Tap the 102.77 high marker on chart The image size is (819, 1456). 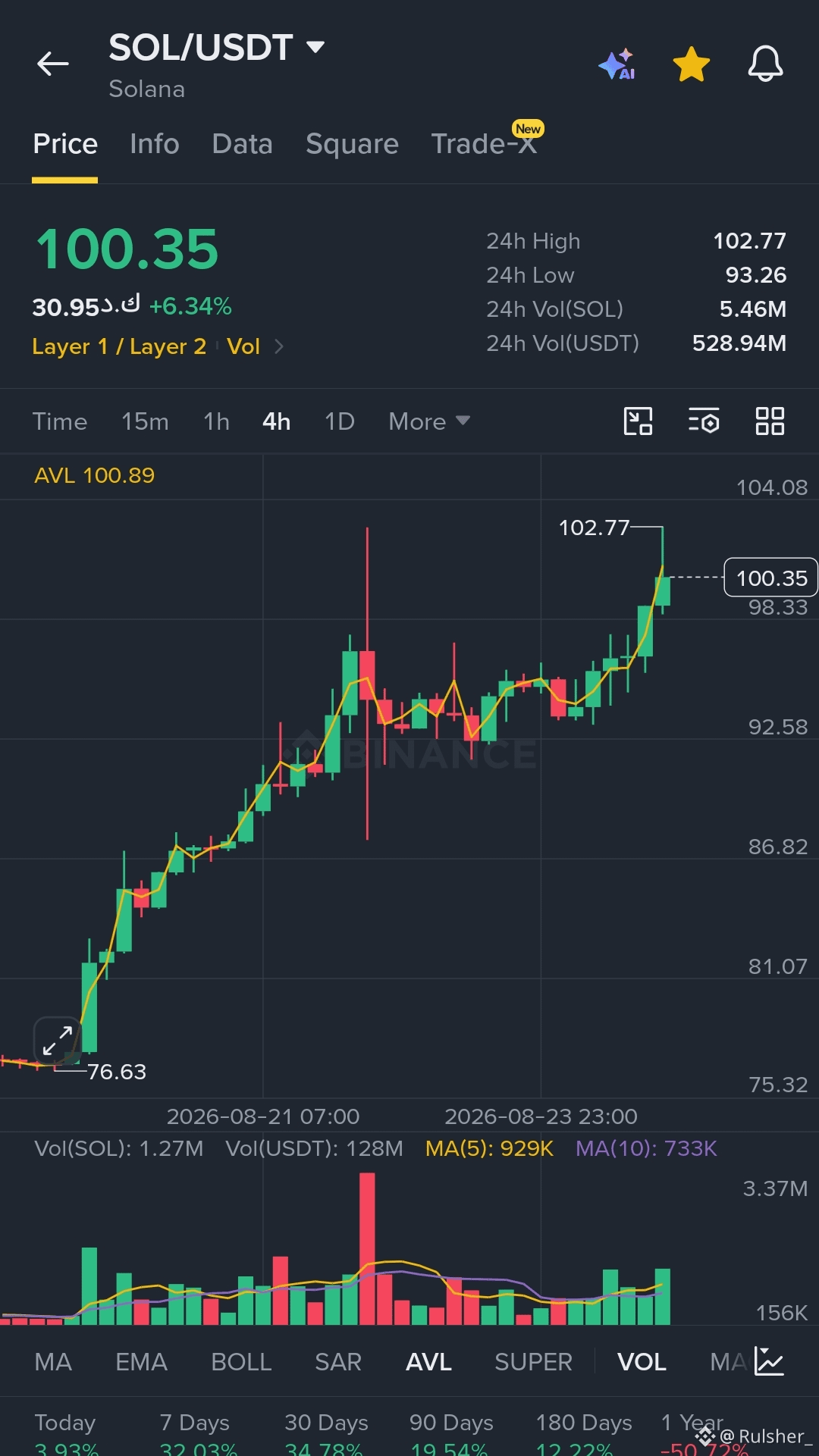pos(594,528)
